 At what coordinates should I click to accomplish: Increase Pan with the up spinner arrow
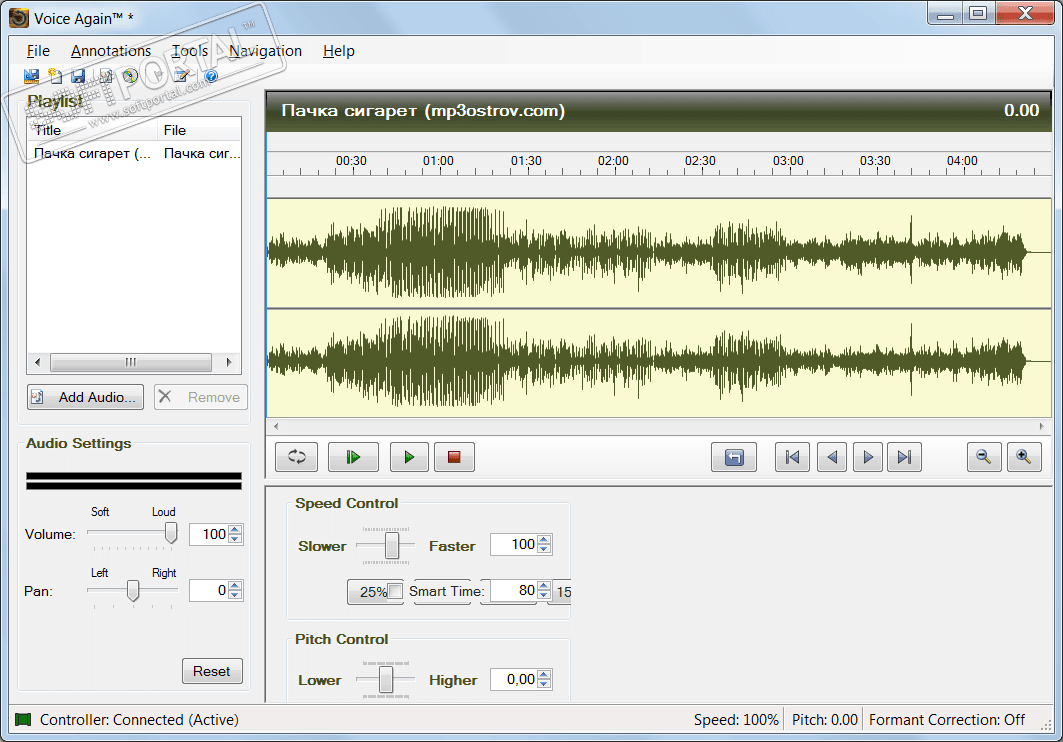235,585
